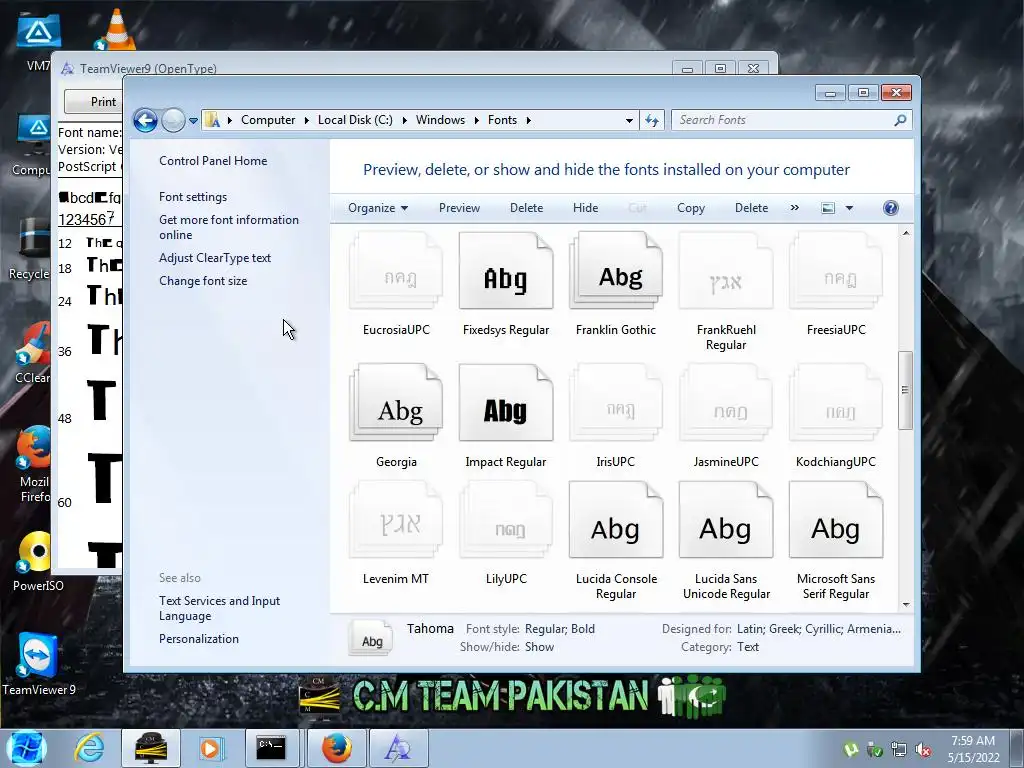Click the Refresh button next to address bar
Screen dimensions: 1024x768
pos(652,120)
